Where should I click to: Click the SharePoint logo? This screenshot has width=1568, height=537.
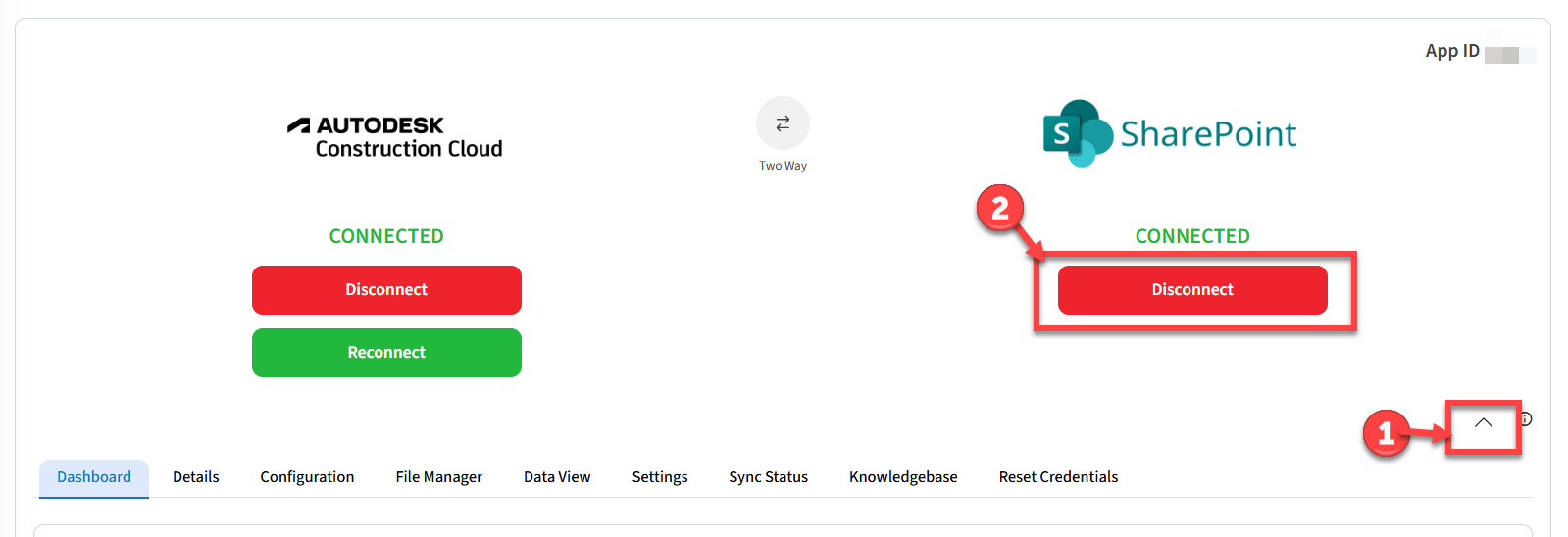pos(1169,133)
